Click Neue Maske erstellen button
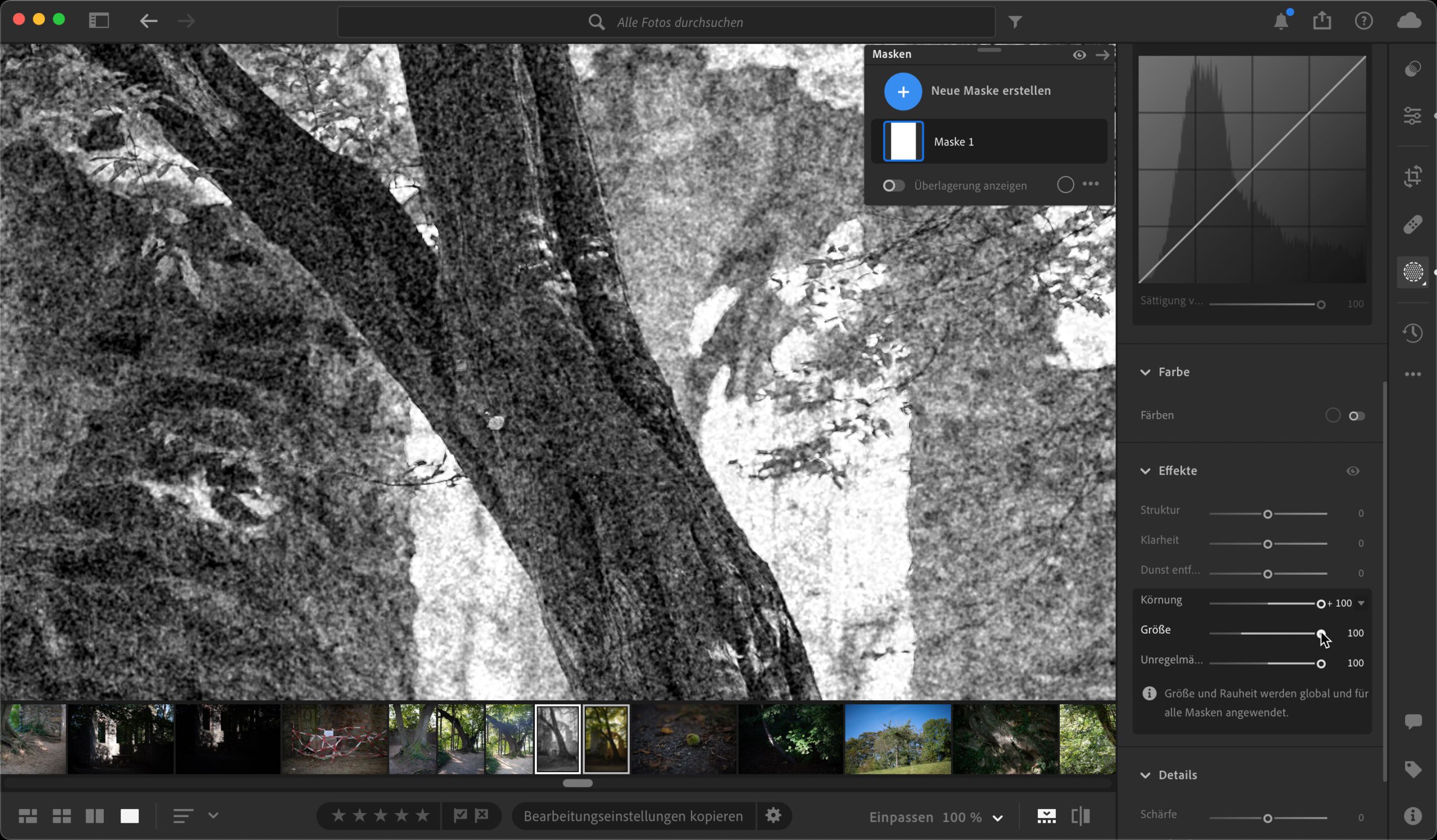1437x840 pixels. (x=903, y=91)
